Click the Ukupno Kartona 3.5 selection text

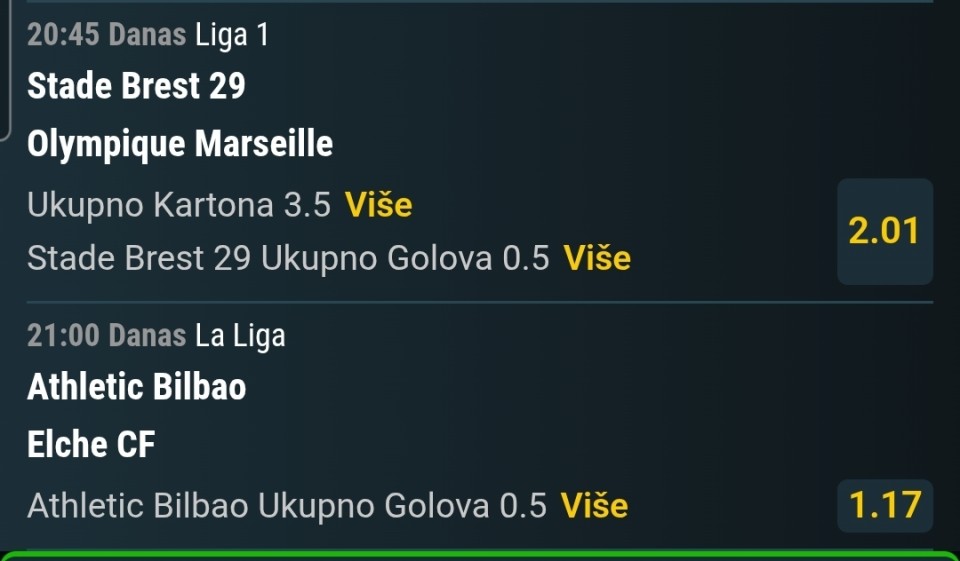tap(179, 206)
